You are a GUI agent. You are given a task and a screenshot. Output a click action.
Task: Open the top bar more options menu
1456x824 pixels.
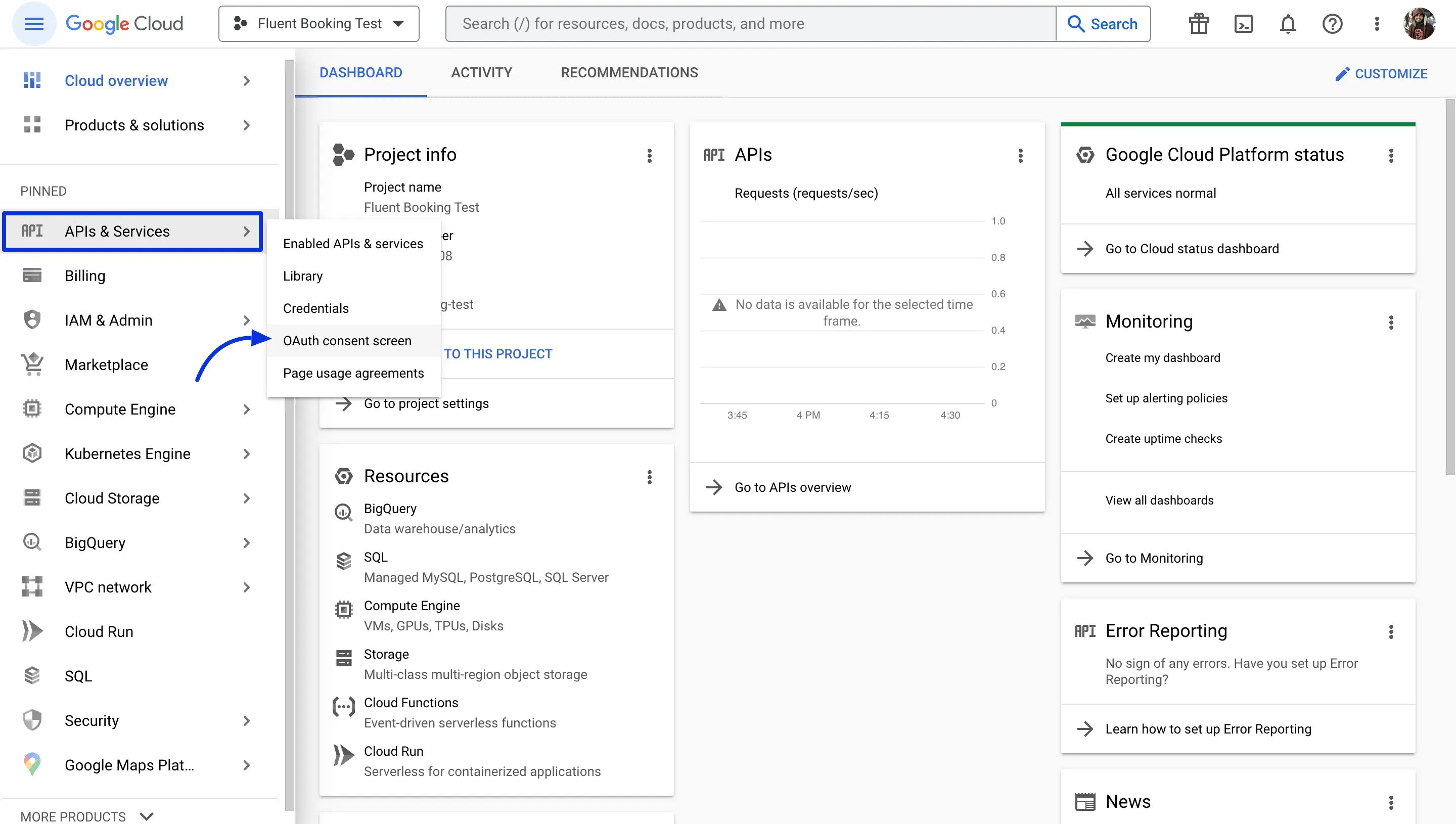[1377, 24]
